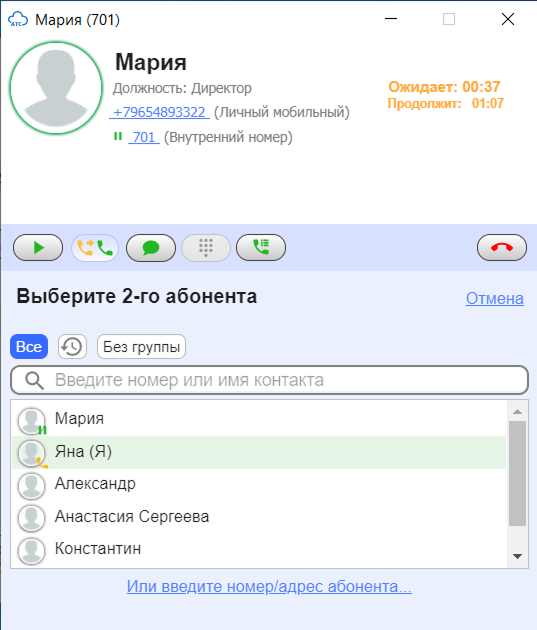Click the phone with contact list button
Screen dimensions: 537x630
pyautogui.click(x=261, y=248)
